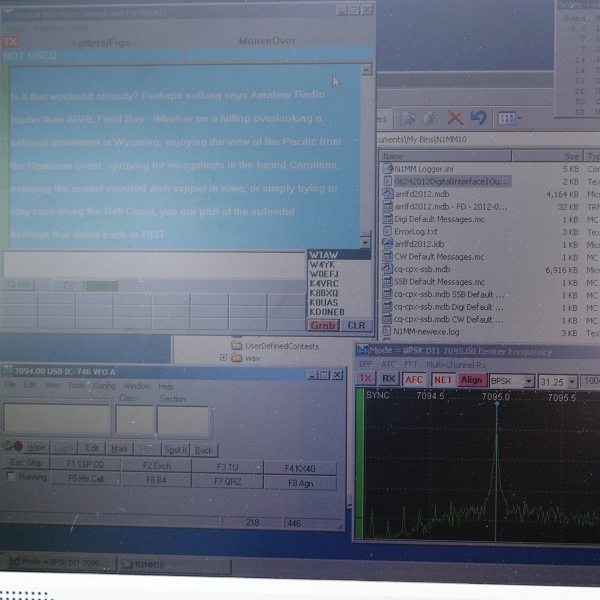Click the RX text pane scroll up arrow
The width and height of the screenshot is (600, 600).
point(366,70)
